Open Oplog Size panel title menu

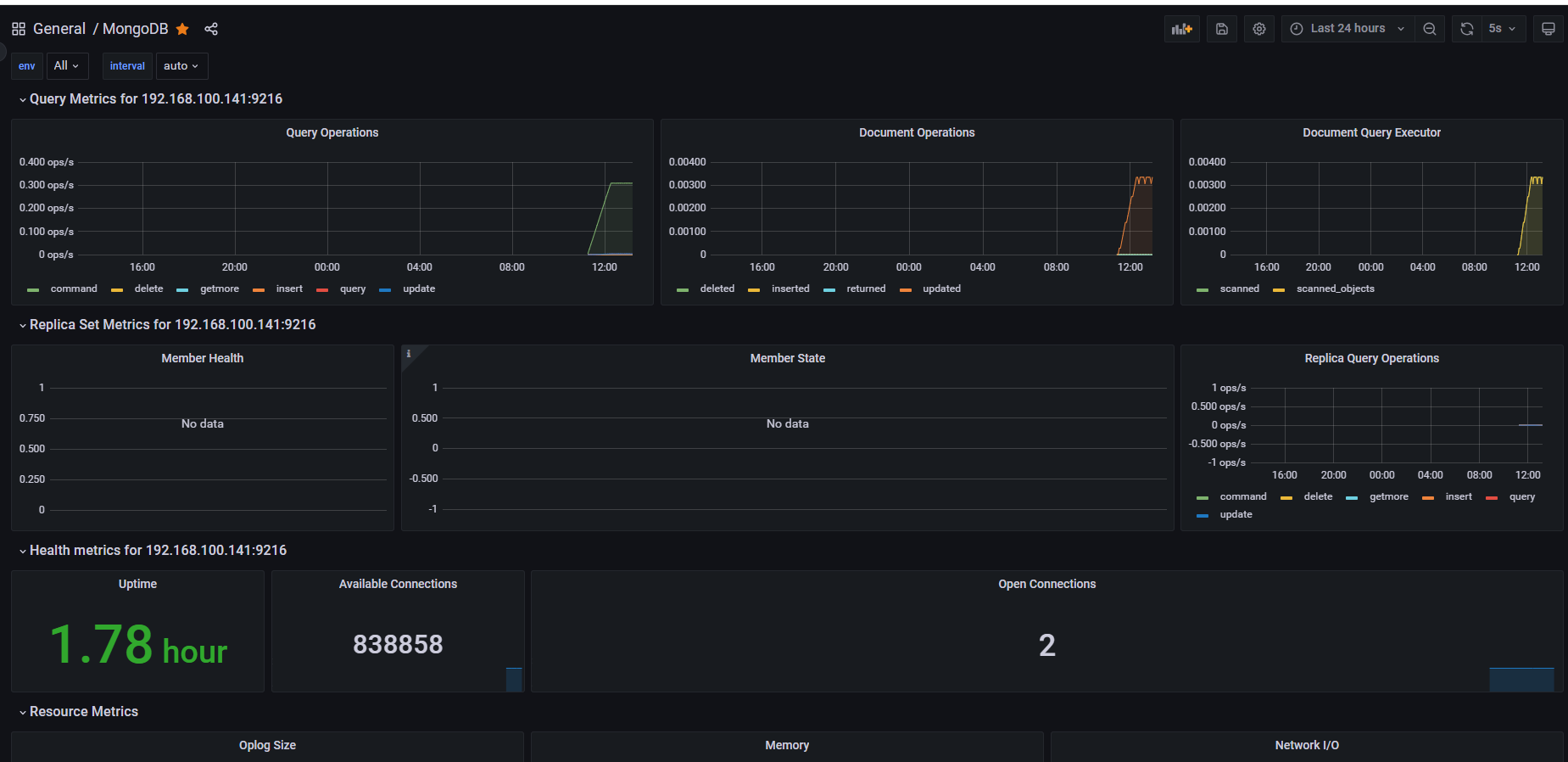pos(267,745)
